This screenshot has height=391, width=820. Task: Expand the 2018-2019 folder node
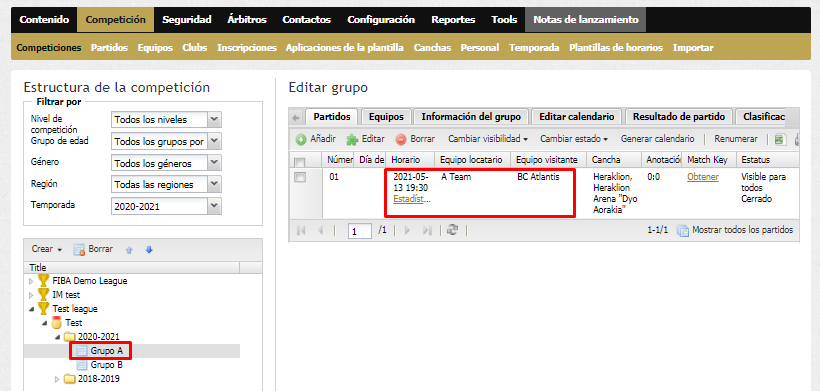[x=58, y=380]
